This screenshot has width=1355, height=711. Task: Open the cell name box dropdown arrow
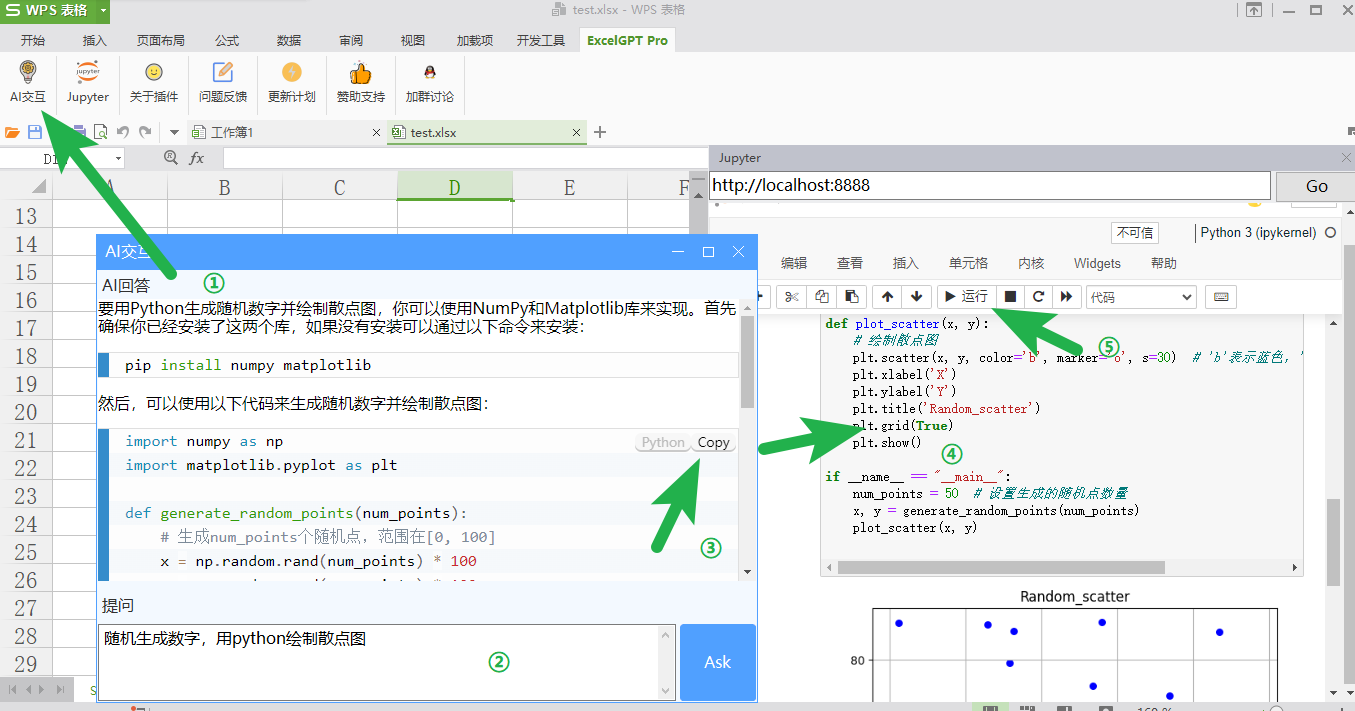118,159
